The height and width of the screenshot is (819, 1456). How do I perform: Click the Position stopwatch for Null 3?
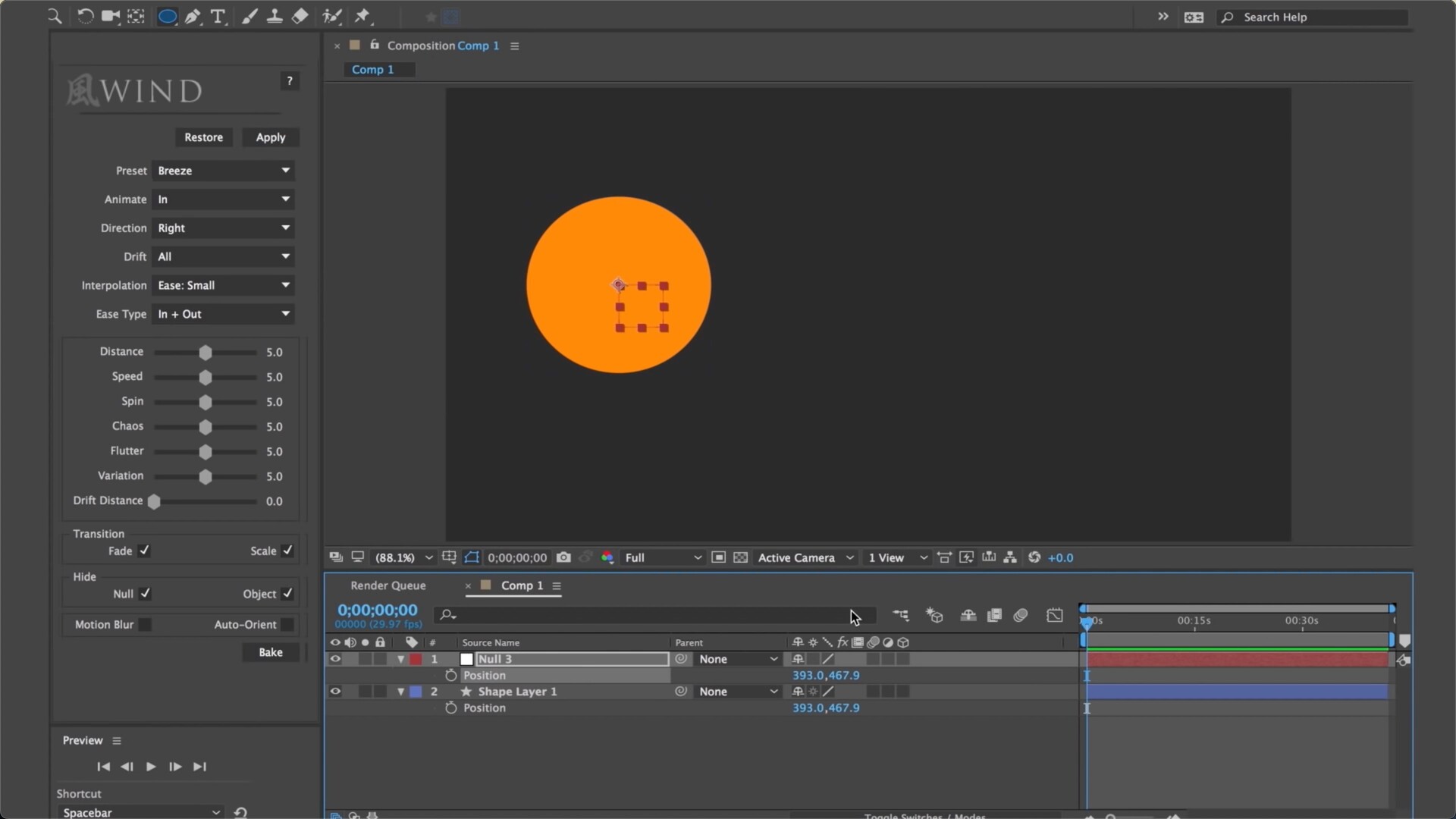click(x=451, y=675)
